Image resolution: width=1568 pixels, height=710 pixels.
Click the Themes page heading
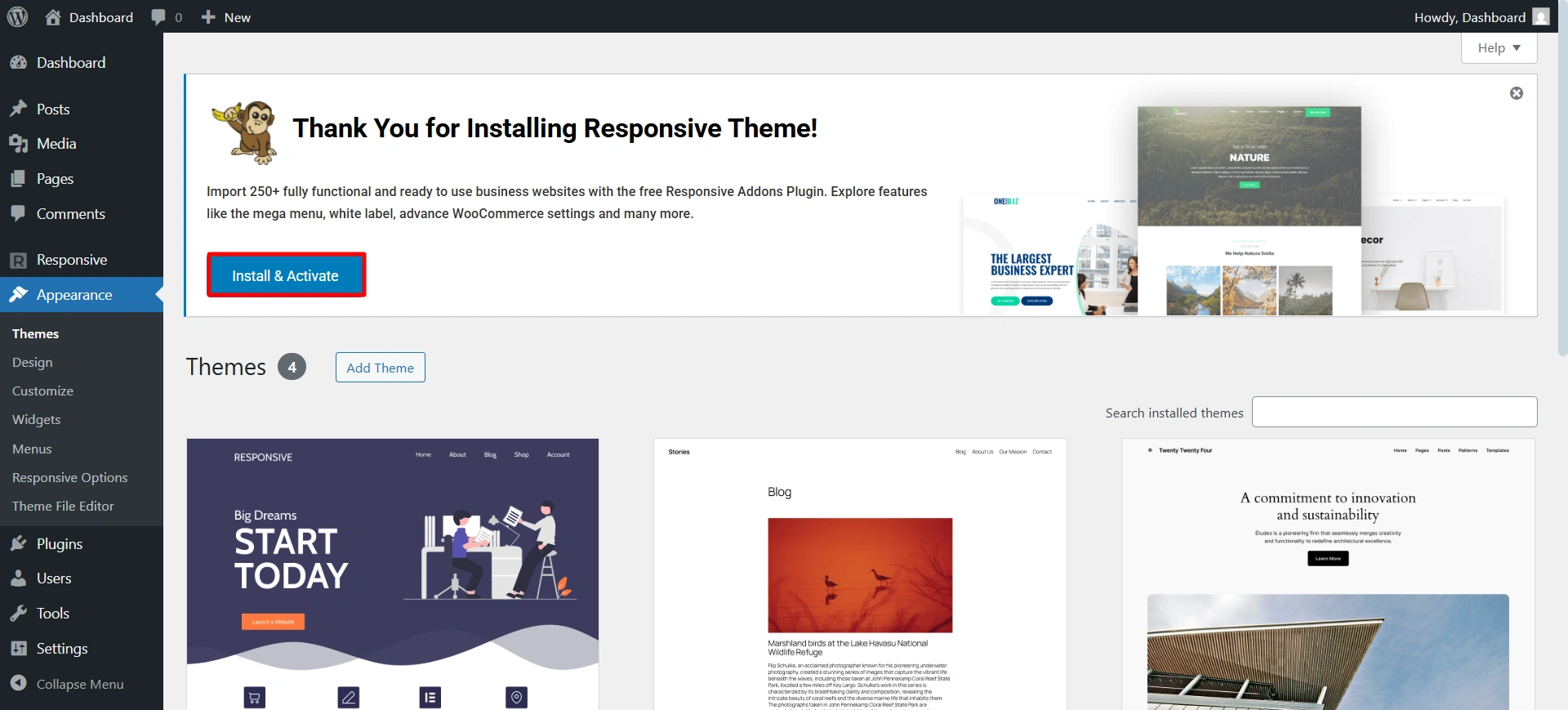click(x=226, y=367)
